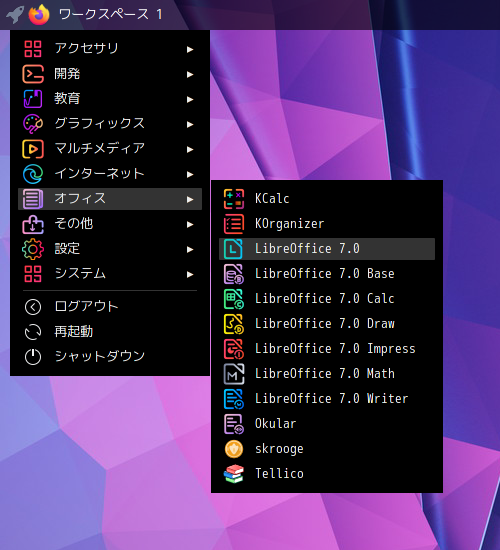Expand アクセサリ submenu arrow

pyautogui.click(x=190, y=49)
